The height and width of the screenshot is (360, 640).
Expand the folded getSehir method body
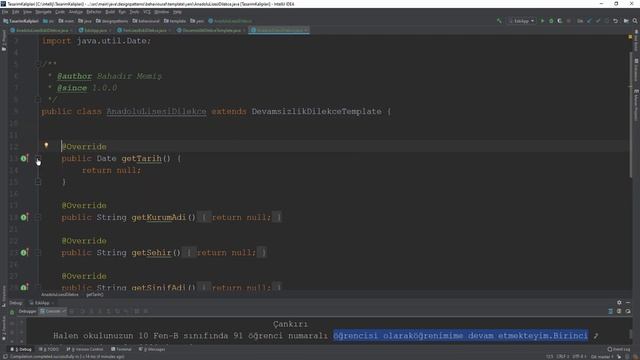(x=38, y=253)
